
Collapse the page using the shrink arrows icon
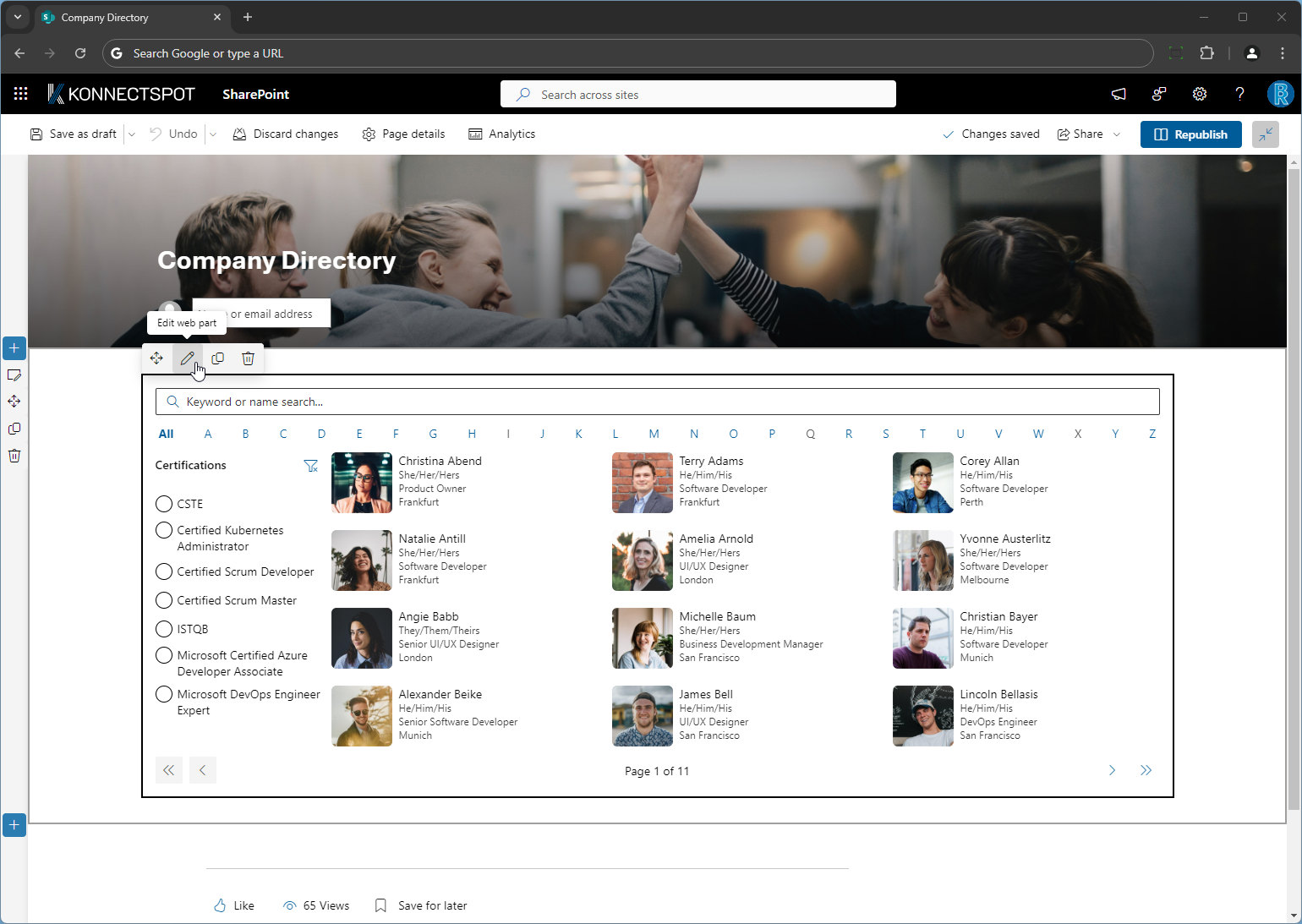point(1266,134)
